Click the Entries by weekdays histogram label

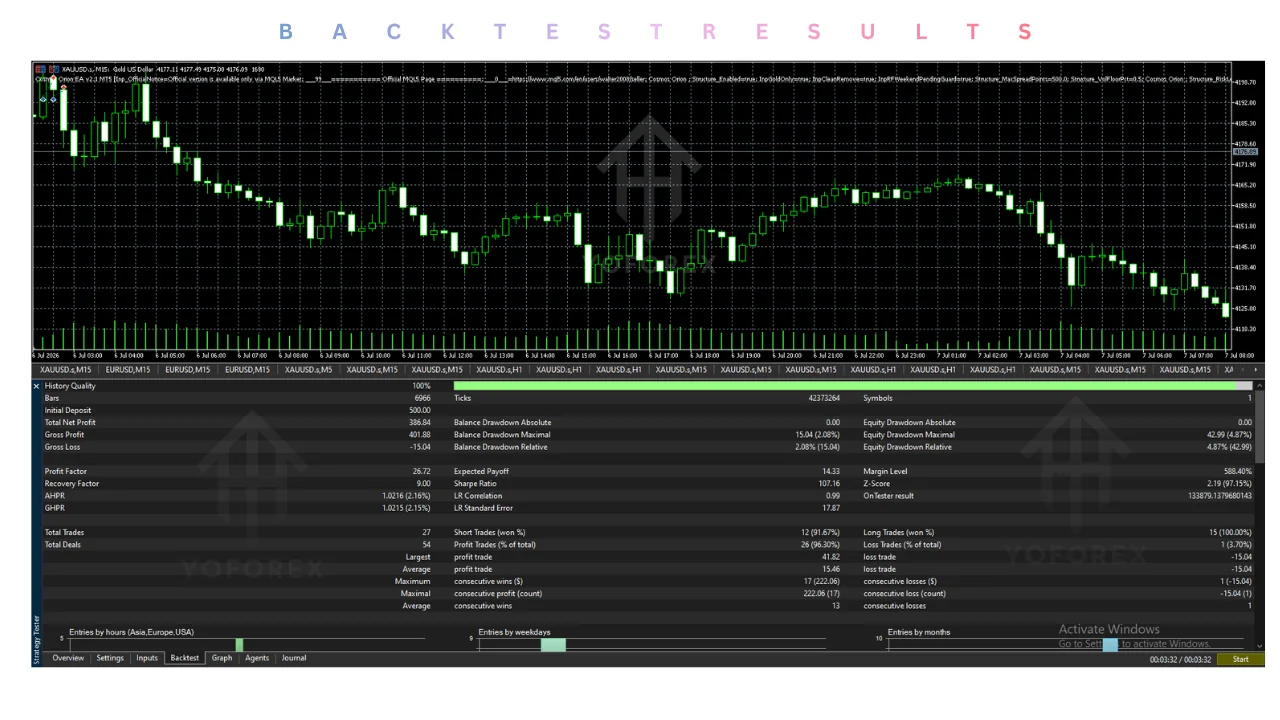tap(514, 632)
